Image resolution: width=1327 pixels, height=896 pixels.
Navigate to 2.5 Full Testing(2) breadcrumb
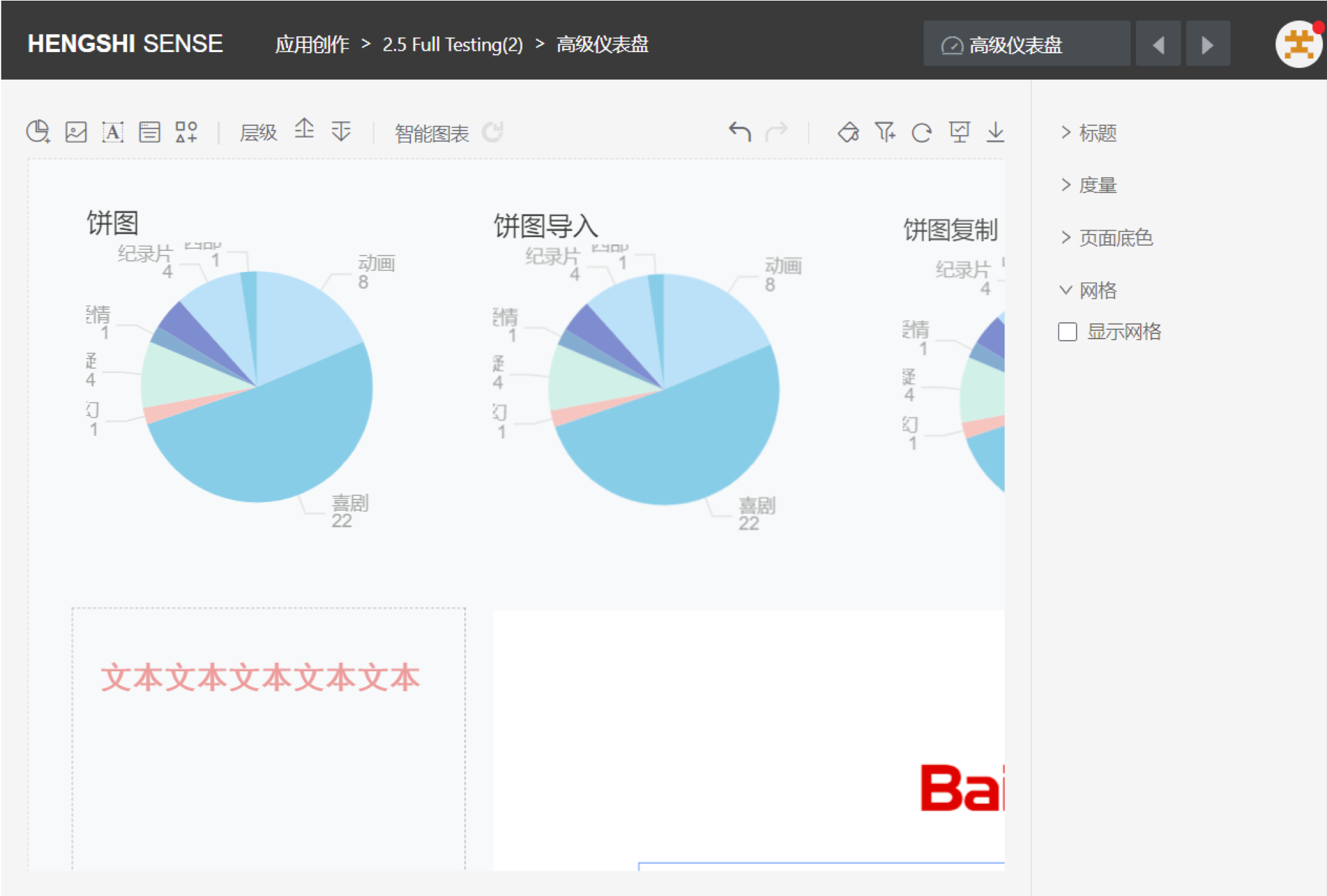[x=452, y=44]
